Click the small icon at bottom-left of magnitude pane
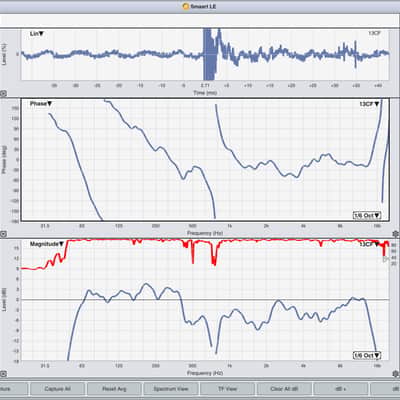Image resolution: width=400 pixels, height=400 pixels. 3,374
